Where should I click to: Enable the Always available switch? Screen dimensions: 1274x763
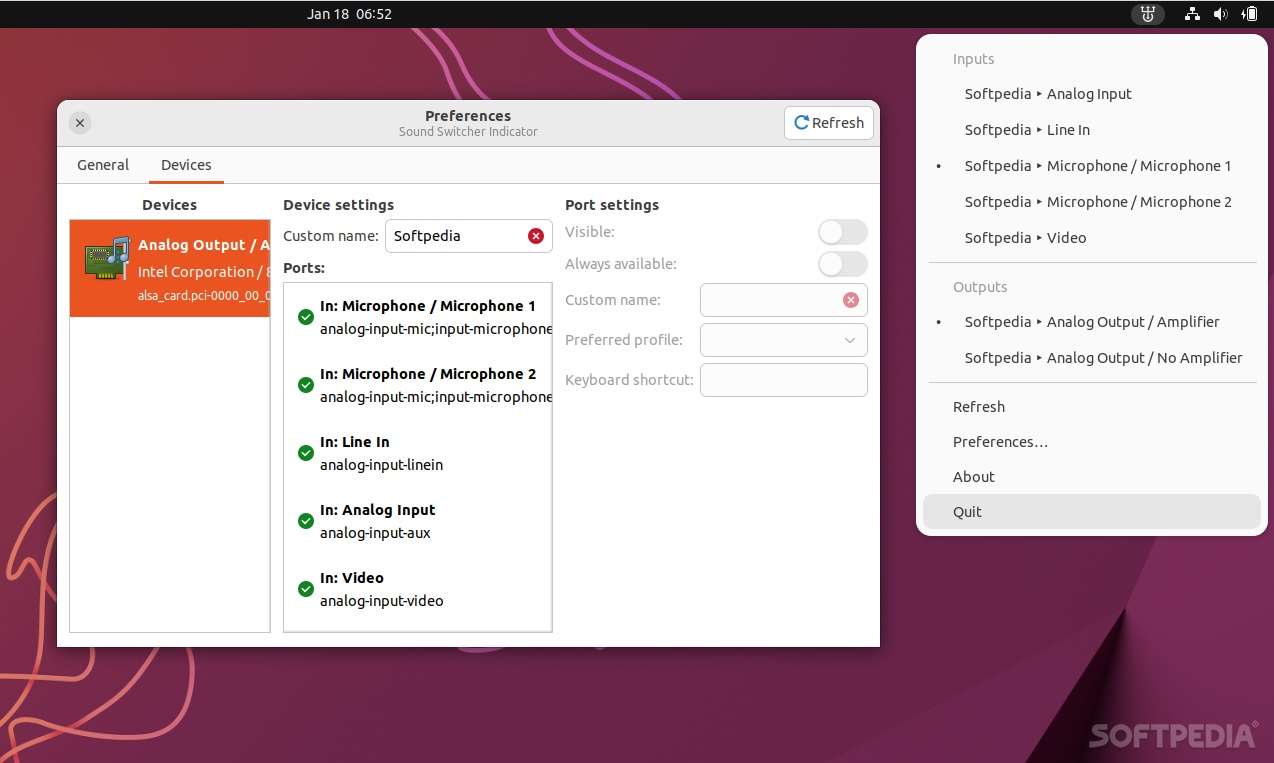pyautogui.click(x=842, y=264)
